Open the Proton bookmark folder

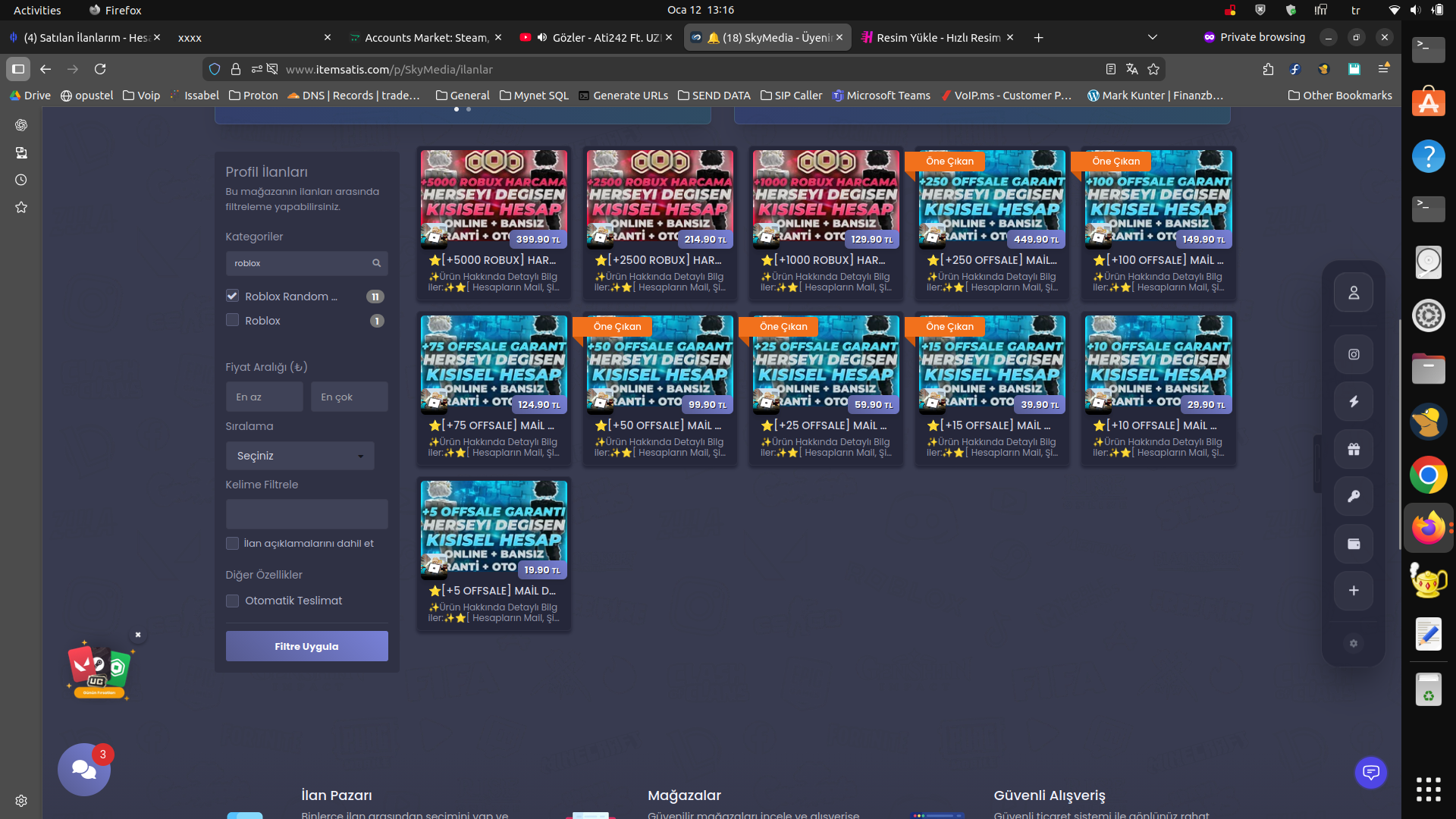point(254,96)
